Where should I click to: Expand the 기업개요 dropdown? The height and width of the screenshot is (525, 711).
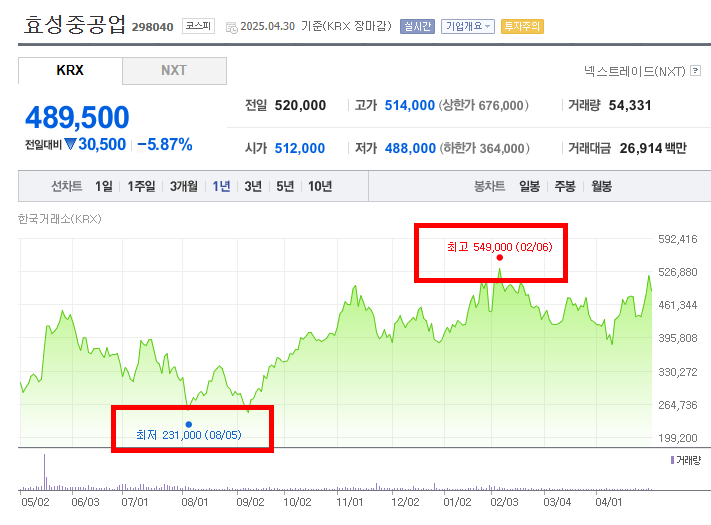point(468,26)
